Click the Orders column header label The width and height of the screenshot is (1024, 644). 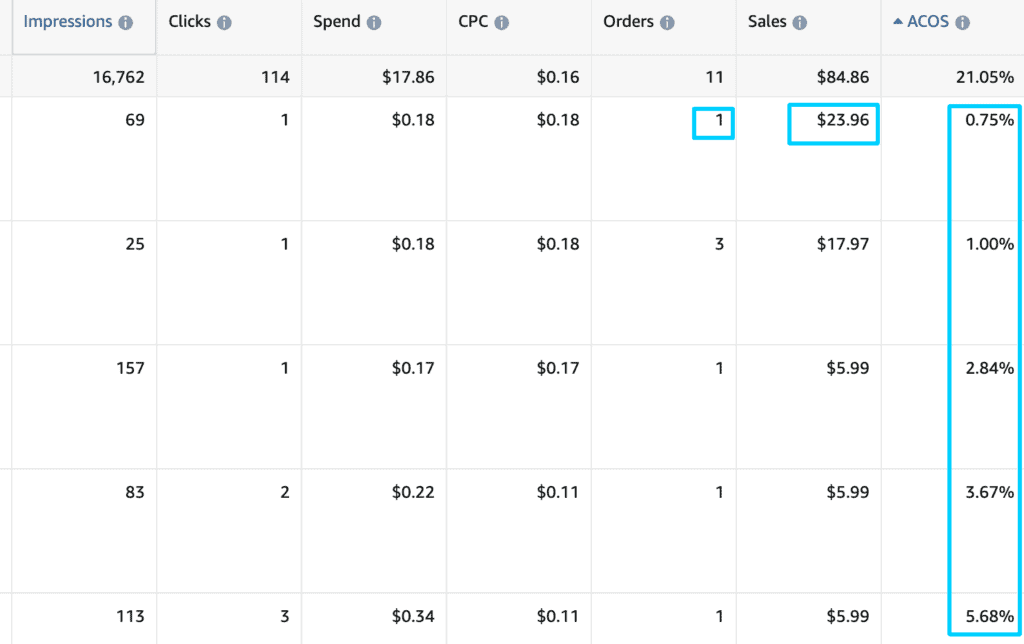tap(628, 22)
